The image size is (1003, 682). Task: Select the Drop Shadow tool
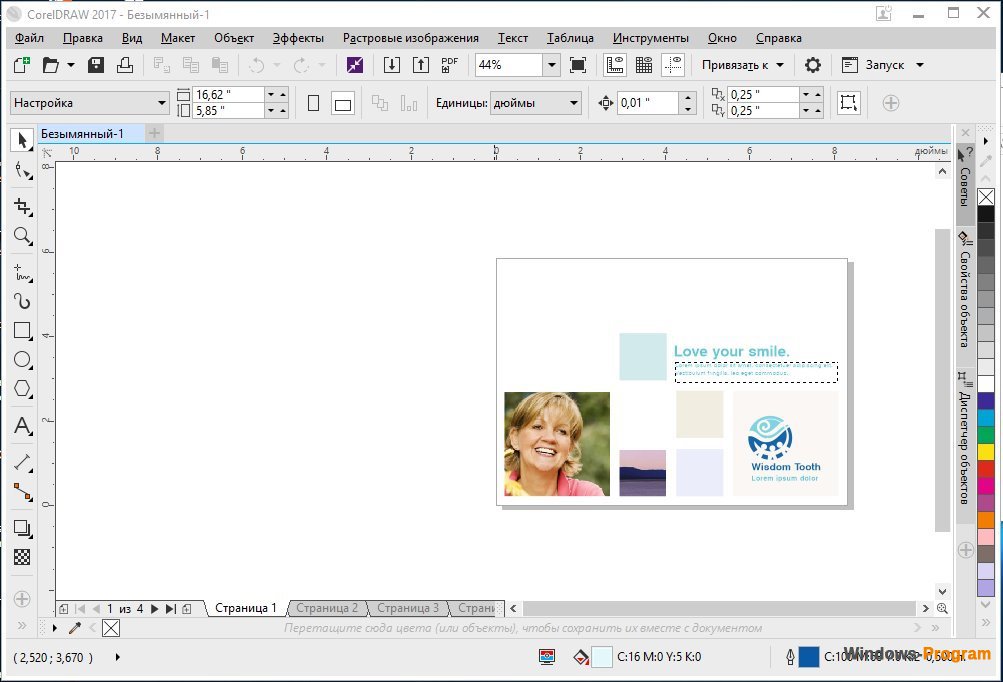pos(22,528)
